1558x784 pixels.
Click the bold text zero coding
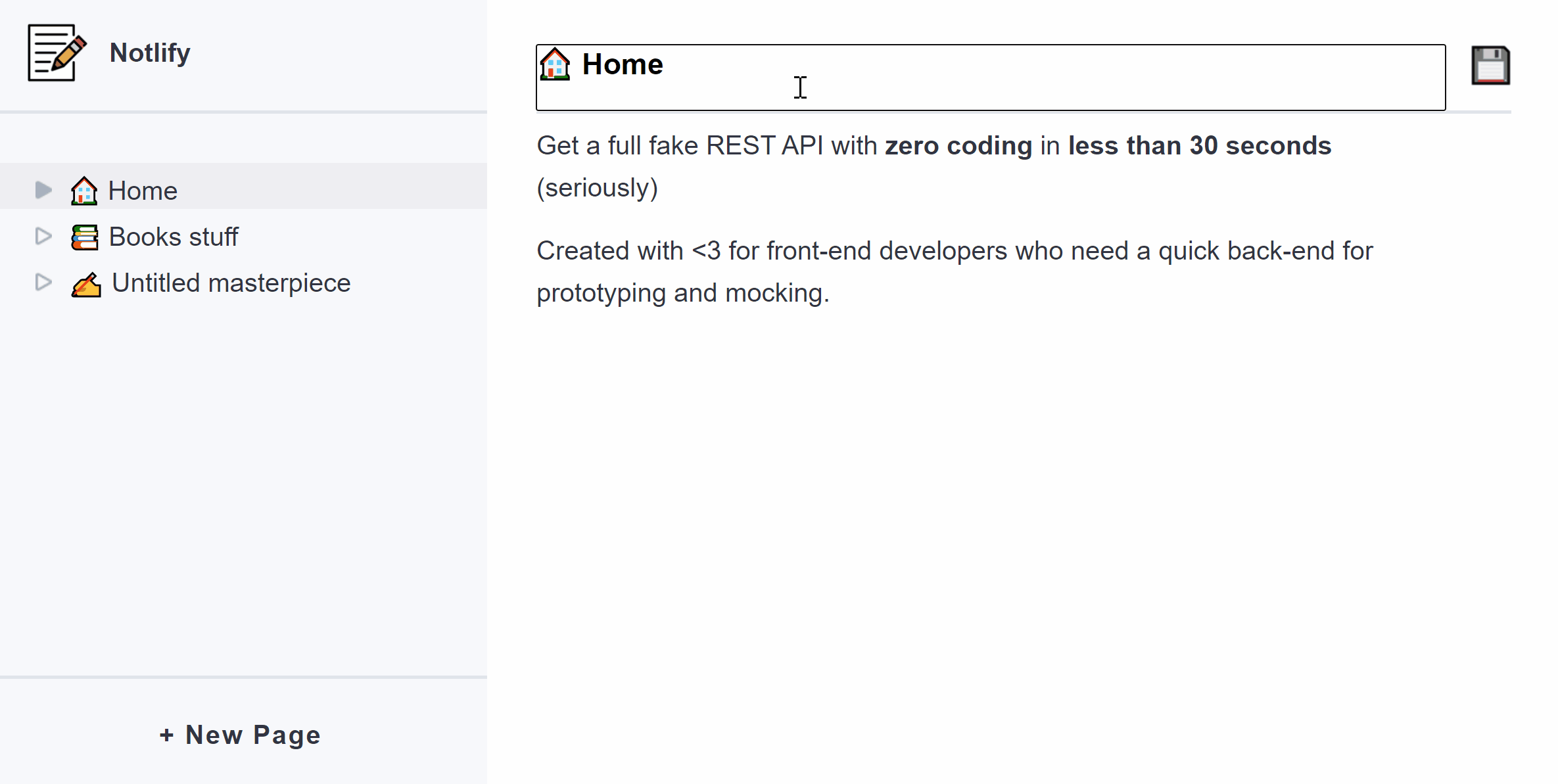(x=958, y=145)
